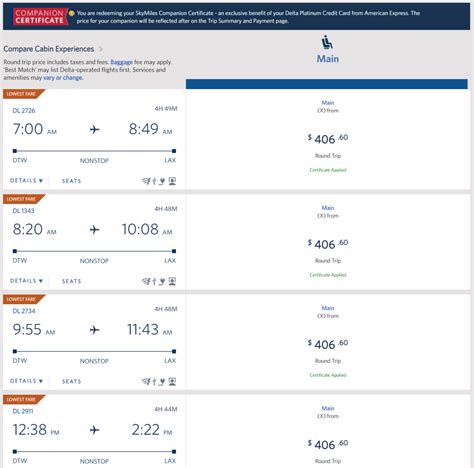
Task: Click Wi-Fi amenity icon for DL 2734
Action: (146, 381)
